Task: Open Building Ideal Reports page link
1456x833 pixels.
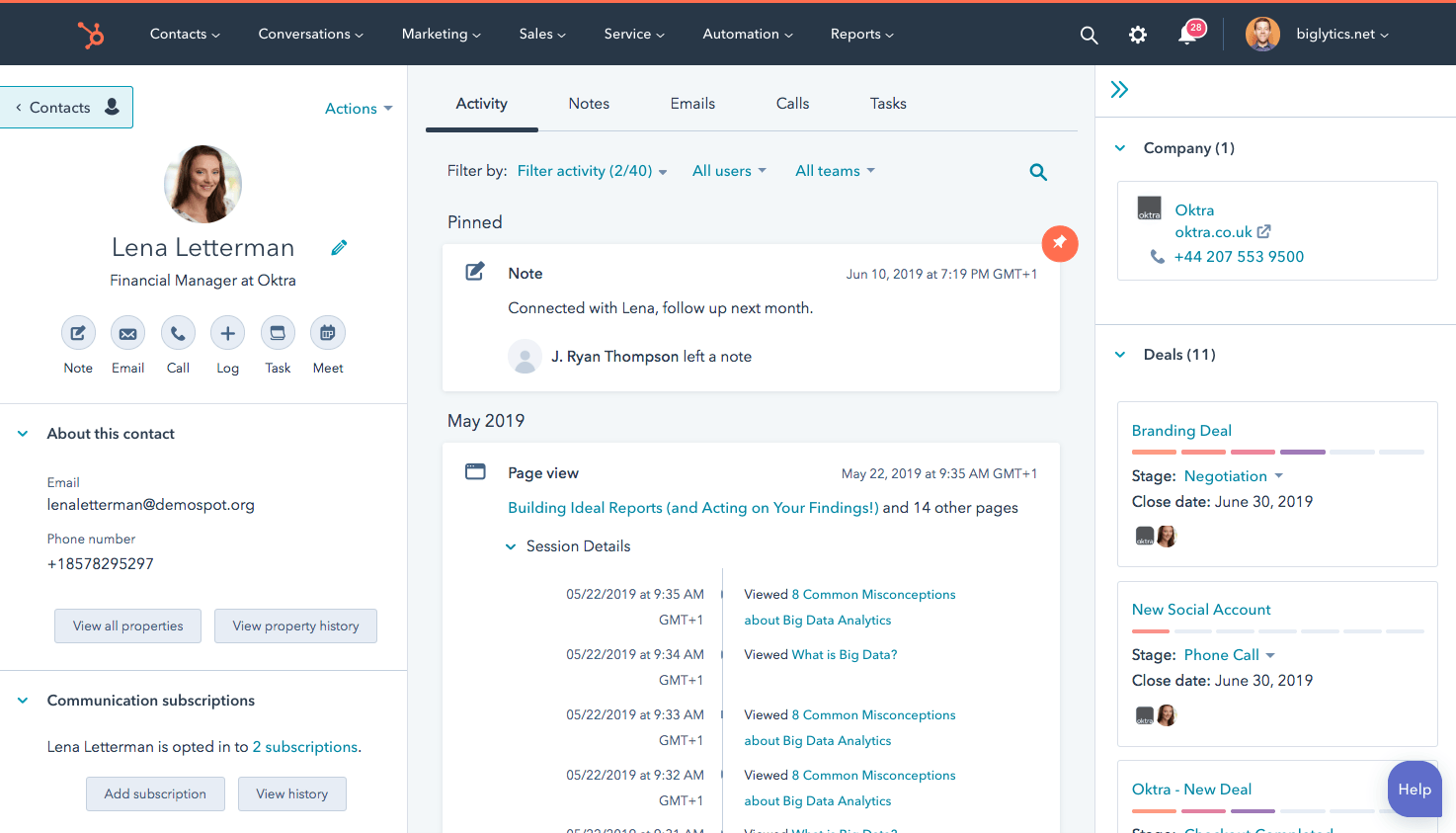Action: coord(693,508)
